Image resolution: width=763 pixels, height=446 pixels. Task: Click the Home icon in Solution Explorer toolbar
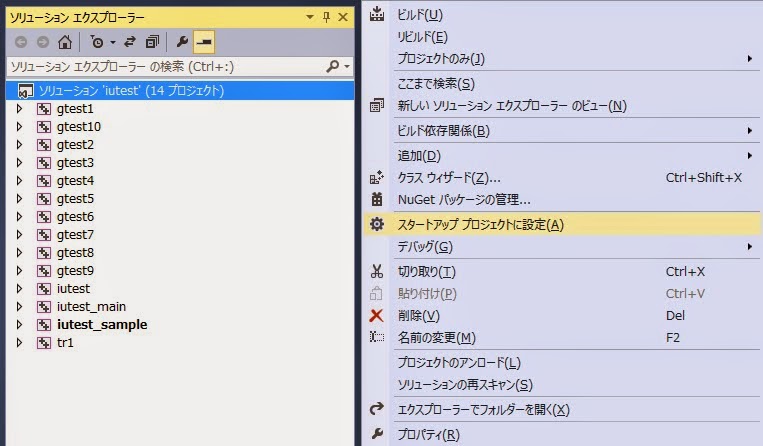tap(65, 42)
